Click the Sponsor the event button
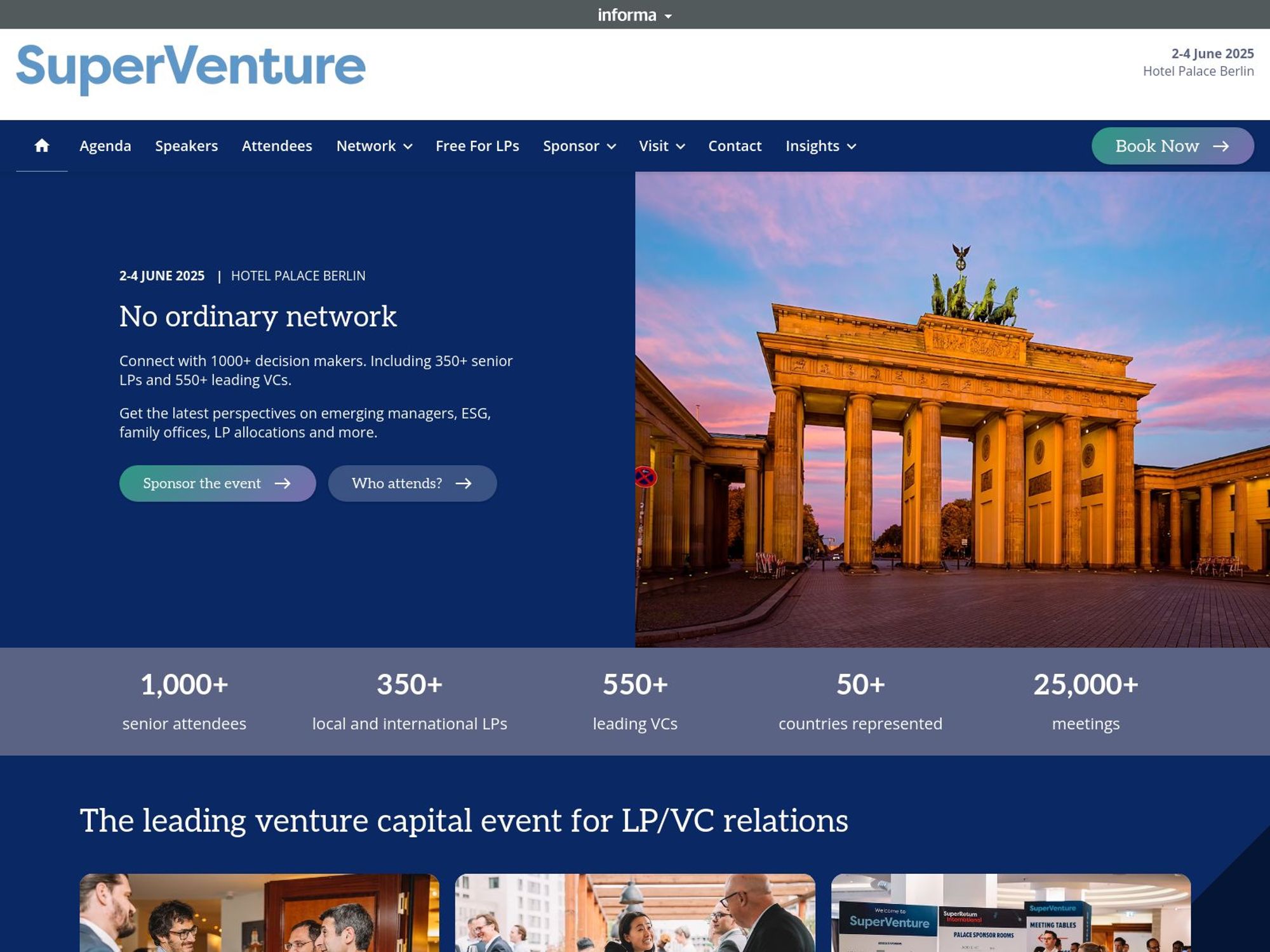This screenshot has height=952, width=1270. point(217,484)
